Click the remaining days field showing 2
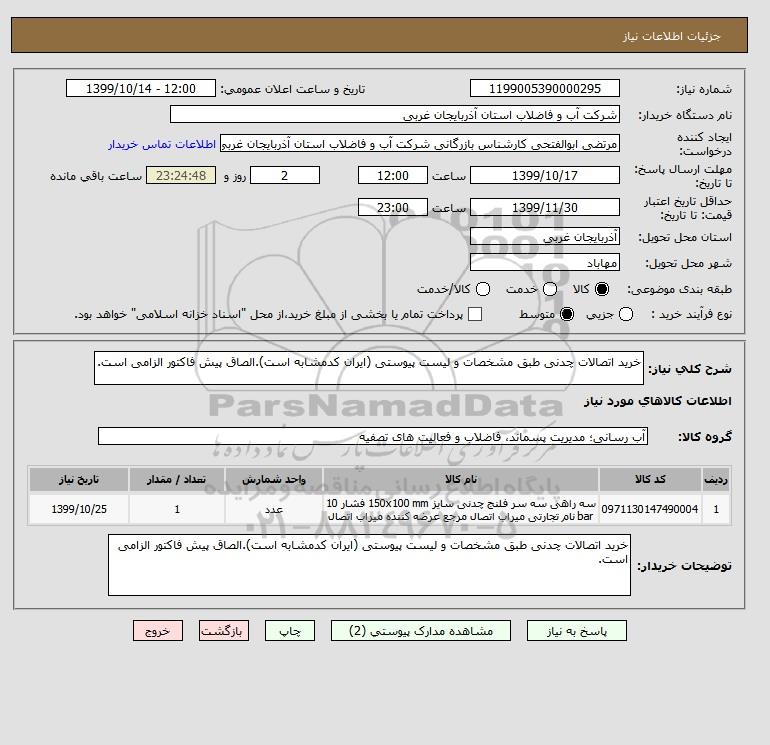The height and width of the screenshot is (745, 770). pos(285,175)
